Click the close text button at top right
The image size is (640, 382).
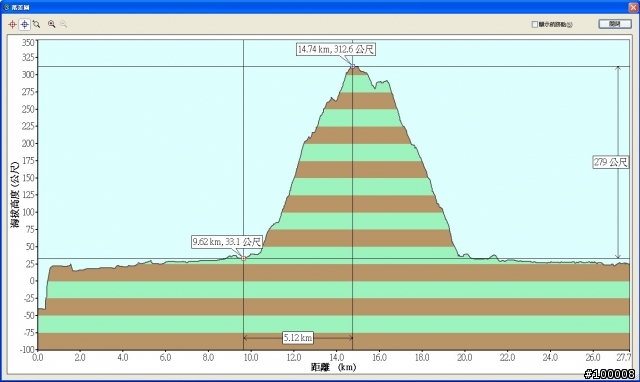(x=615, y=24)
